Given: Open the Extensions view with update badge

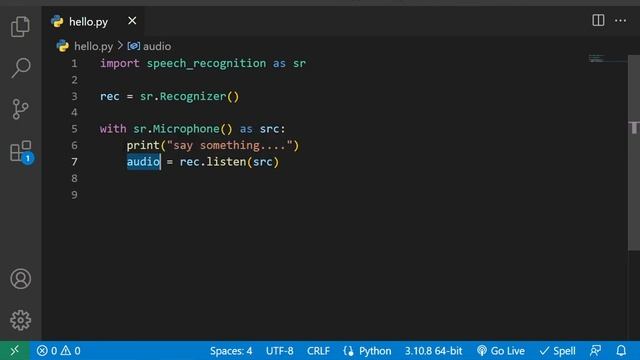Looking at the screenshot, I should tap(21, 152).
